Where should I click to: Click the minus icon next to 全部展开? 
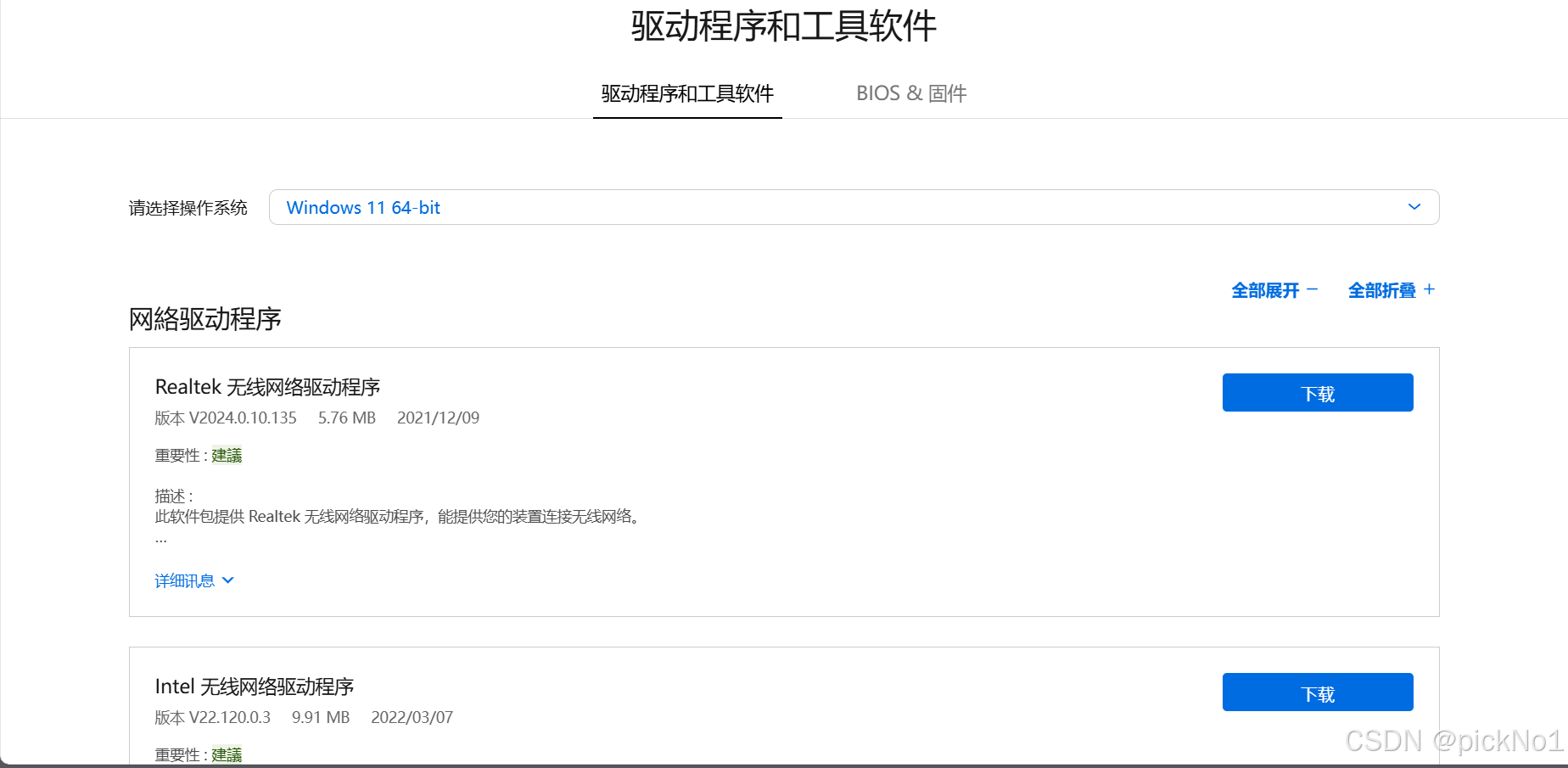[x=1313, y=289]
